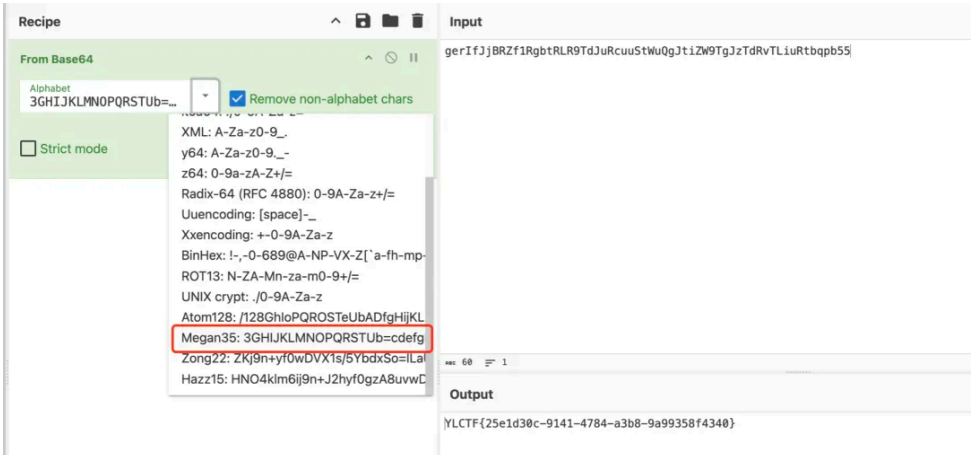Click the Alphabet input field
The height and width of the screenshot is (455, 975).
point(106,96)
